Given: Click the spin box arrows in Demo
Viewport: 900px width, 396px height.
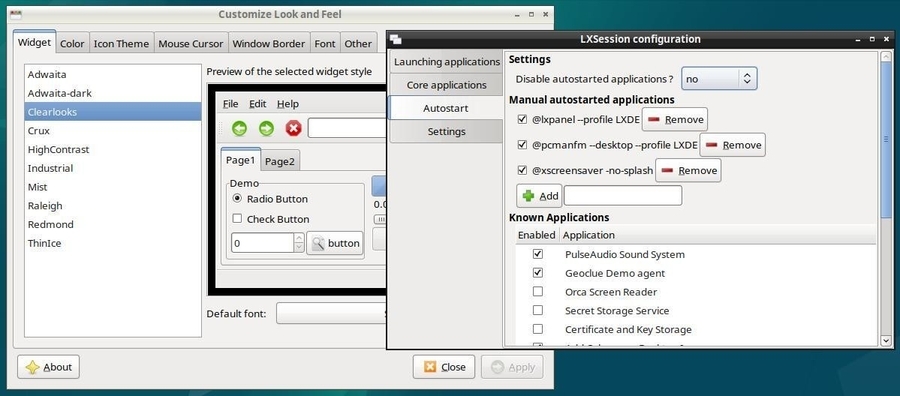Looking at the screenshot, I should pyautogui.click(x=298, y=243).
